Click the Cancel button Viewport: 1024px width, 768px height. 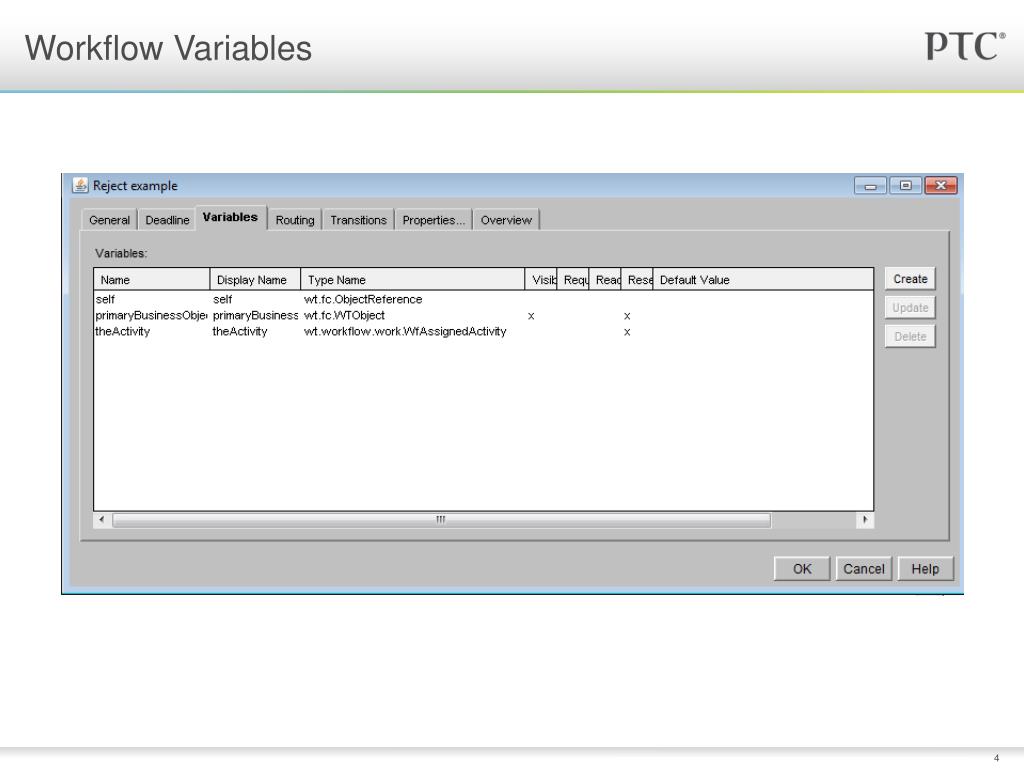click(863, 569)
